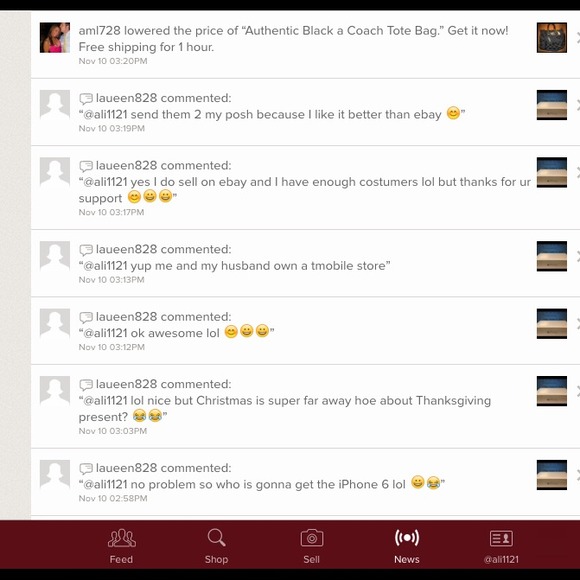This screenshot has width=580, height=580.
Task: Open the Coach Tote Bag listing thumbnail
Action: pyautogui.click(x=552, y=37)
